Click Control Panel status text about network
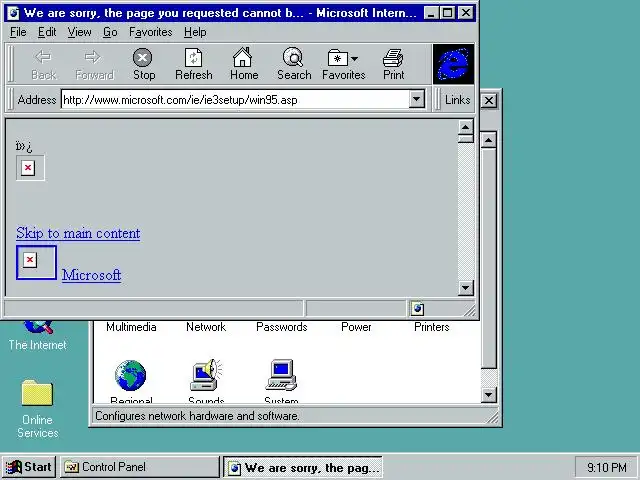640x480 pixels. point(197,416)
